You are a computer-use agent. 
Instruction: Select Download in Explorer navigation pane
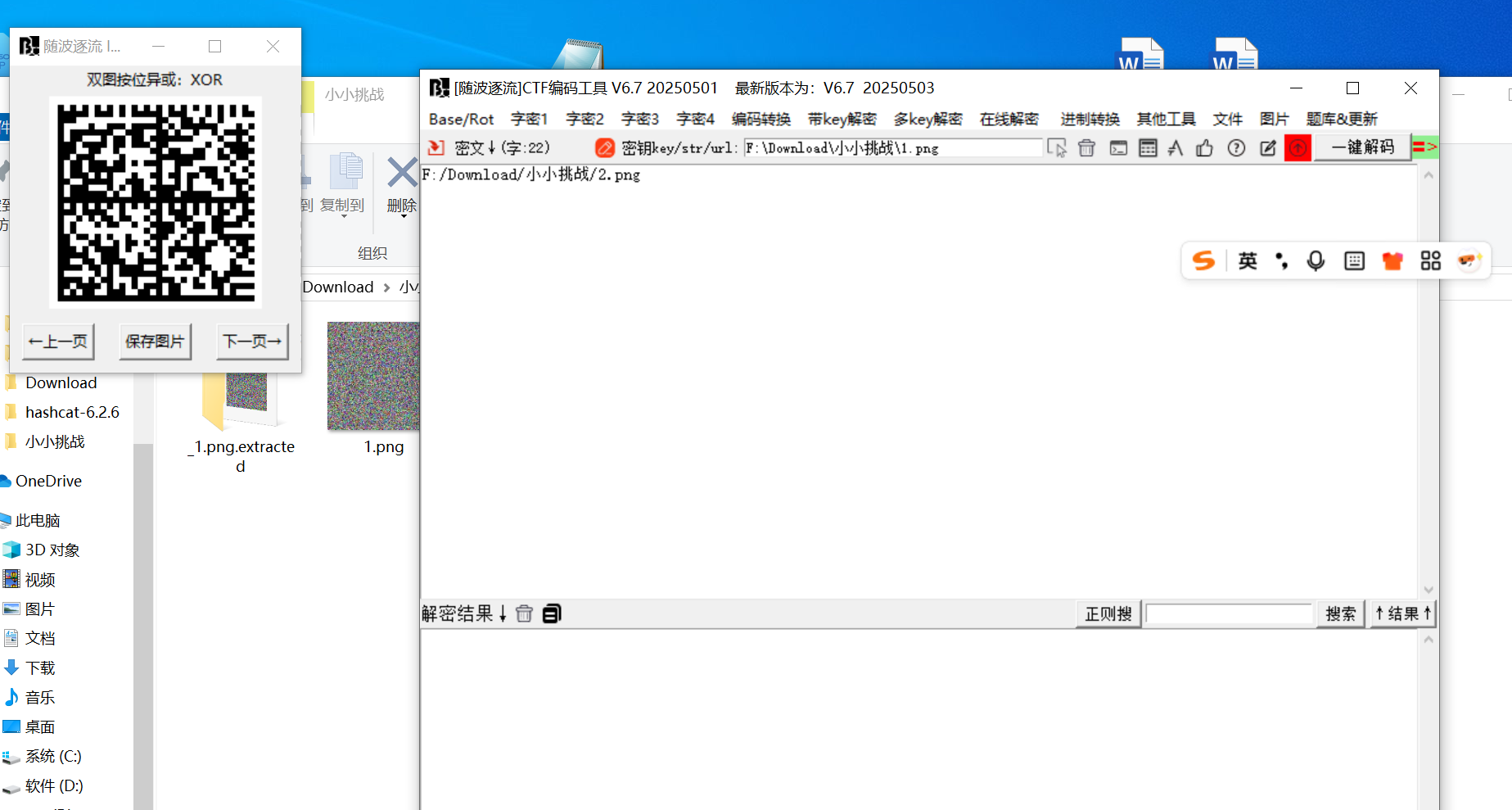point(61,382)
